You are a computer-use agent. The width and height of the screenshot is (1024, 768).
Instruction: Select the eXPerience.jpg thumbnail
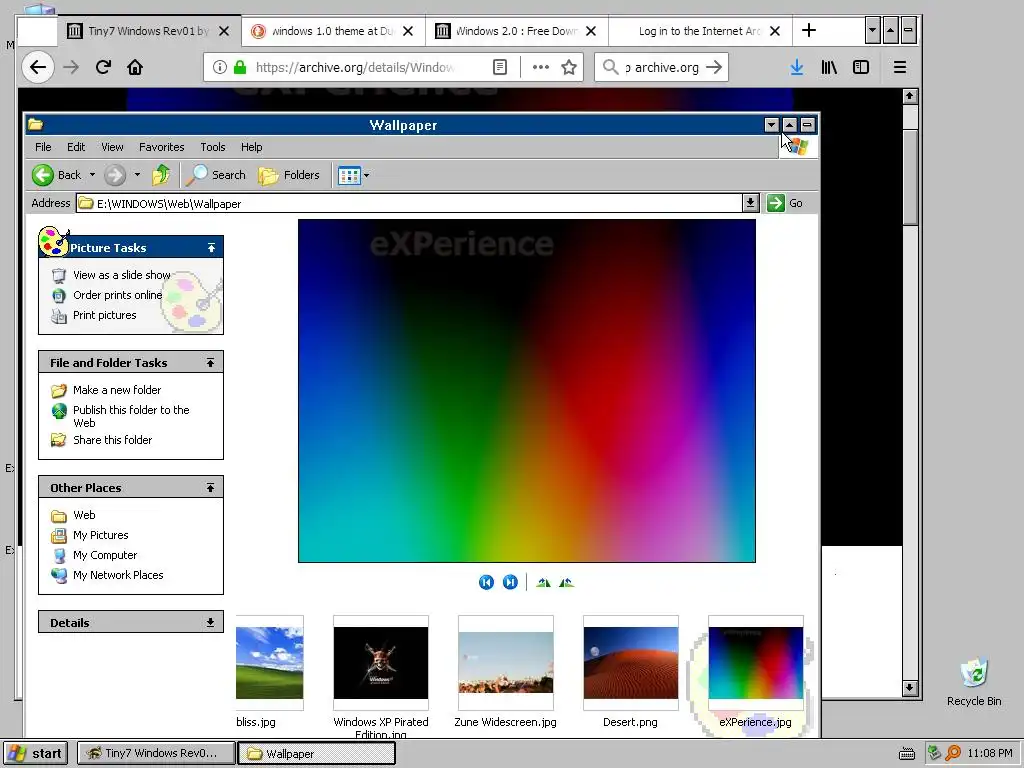[x=756, y=663]
